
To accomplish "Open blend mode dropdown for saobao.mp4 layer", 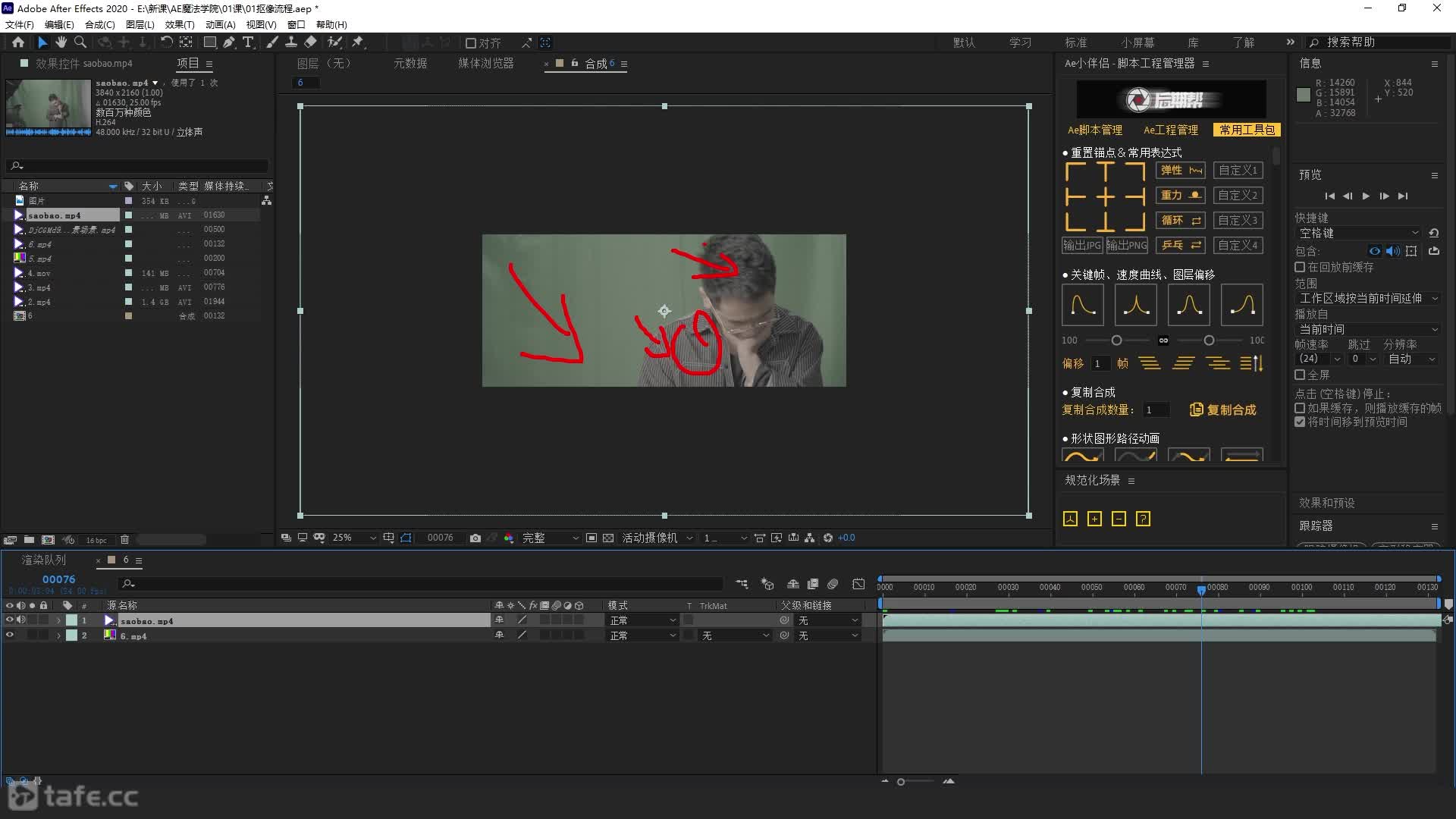I will click(x=642, y=620).
